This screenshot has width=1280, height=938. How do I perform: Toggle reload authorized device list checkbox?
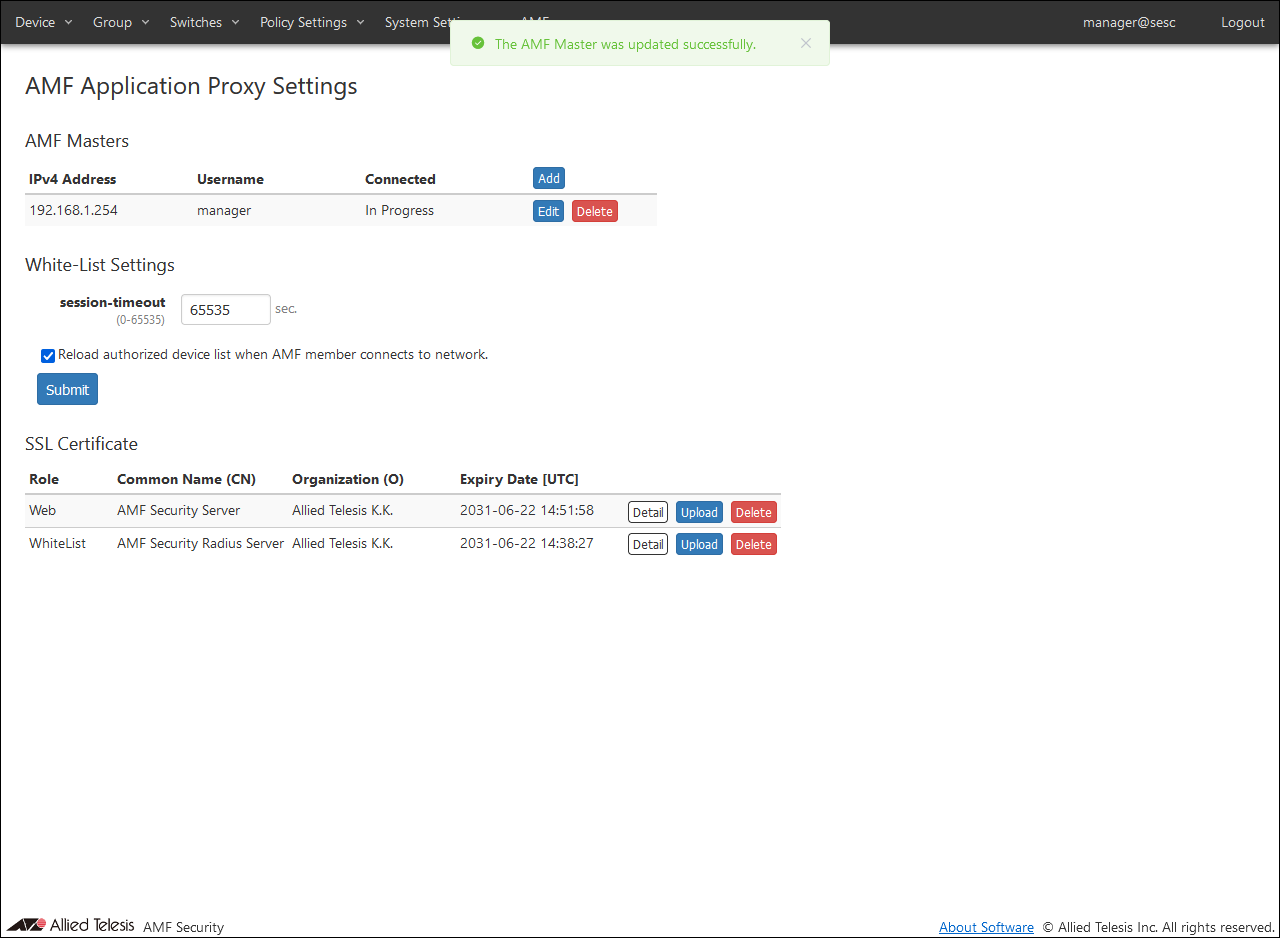[48, 356]
